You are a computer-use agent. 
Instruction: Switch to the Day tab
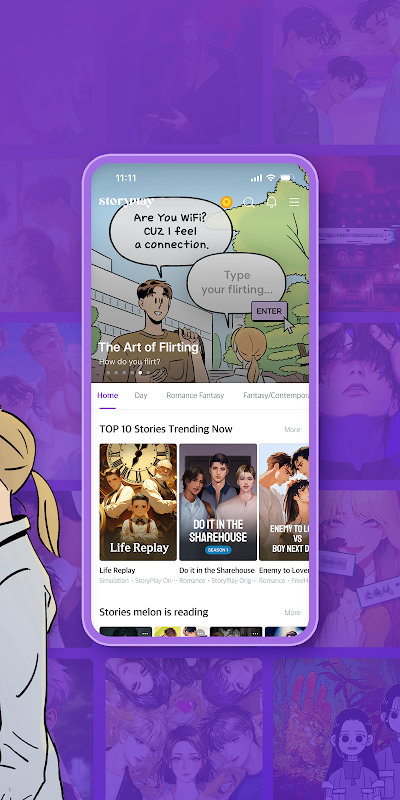click(x=141, y=395)
